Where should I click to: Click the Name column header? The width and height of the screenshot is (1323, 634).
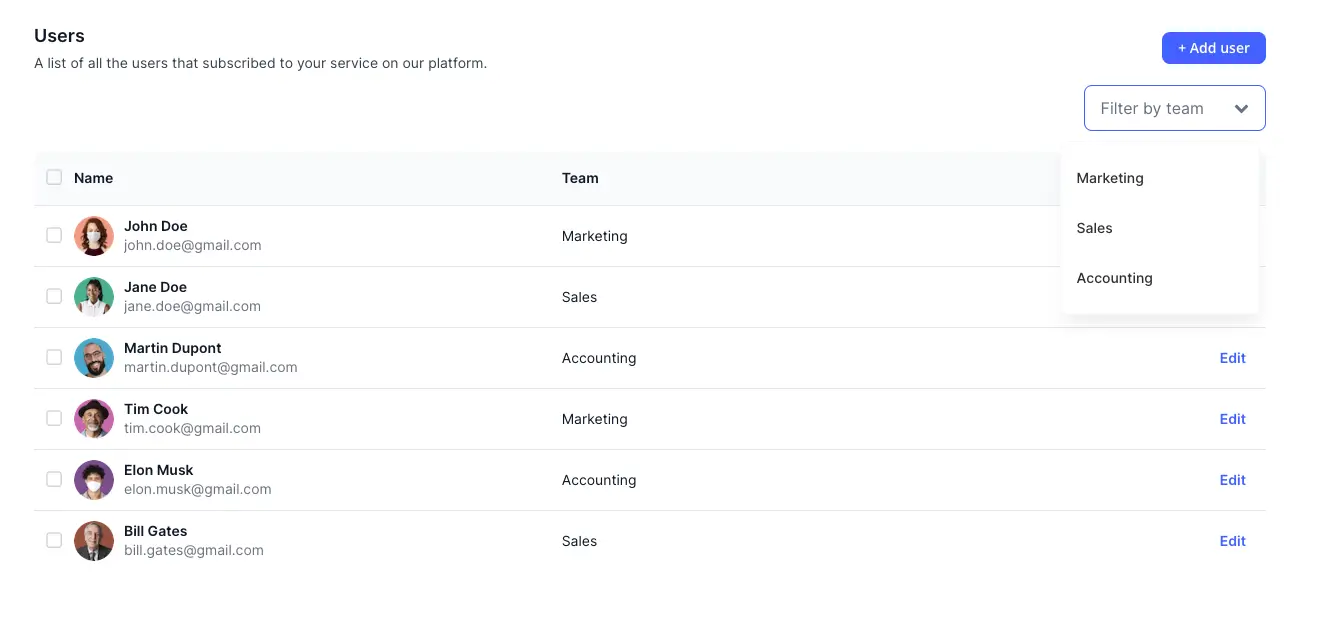pyautogui.click(x=93, y=178)
